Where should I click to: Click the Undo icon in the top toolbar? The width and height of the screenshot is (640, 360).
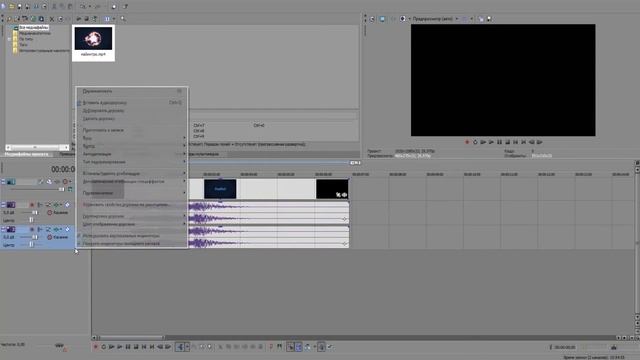point(83,7)
